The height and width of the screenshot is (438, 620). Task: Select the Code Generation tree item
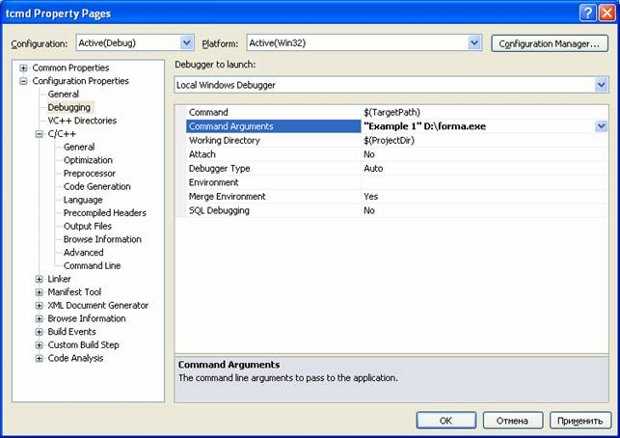pos(97,186)
